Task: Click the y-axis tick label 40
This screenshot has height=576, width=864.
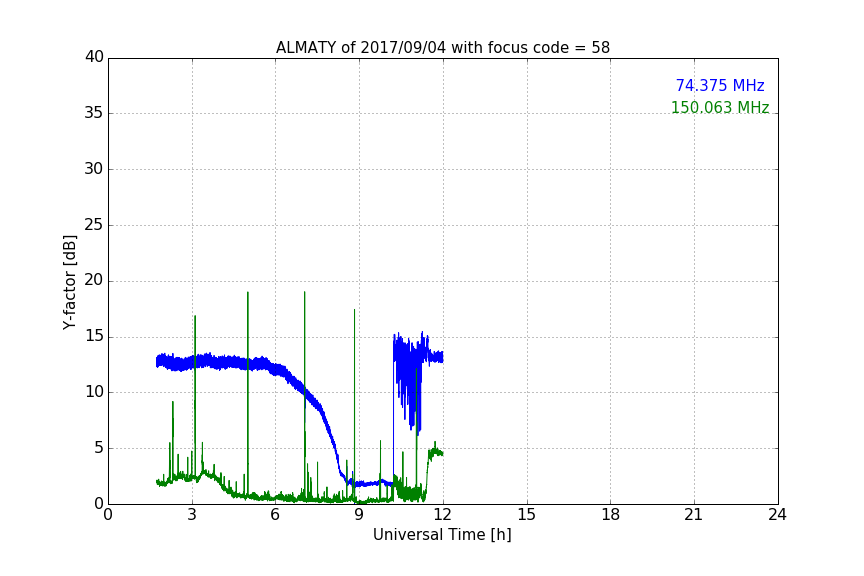Action: [x=94, y=57]
